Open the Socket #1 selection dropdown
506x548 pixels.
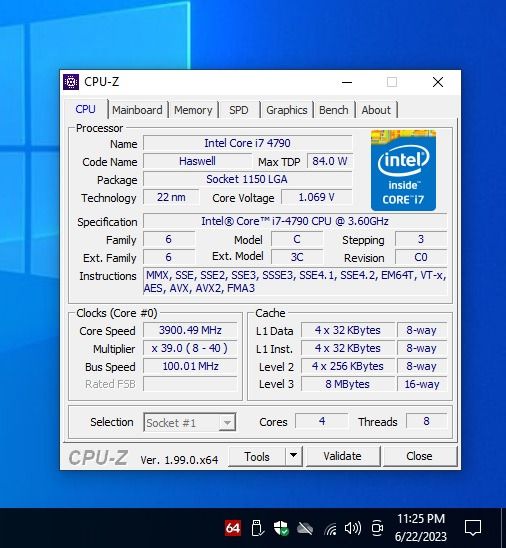190,423
